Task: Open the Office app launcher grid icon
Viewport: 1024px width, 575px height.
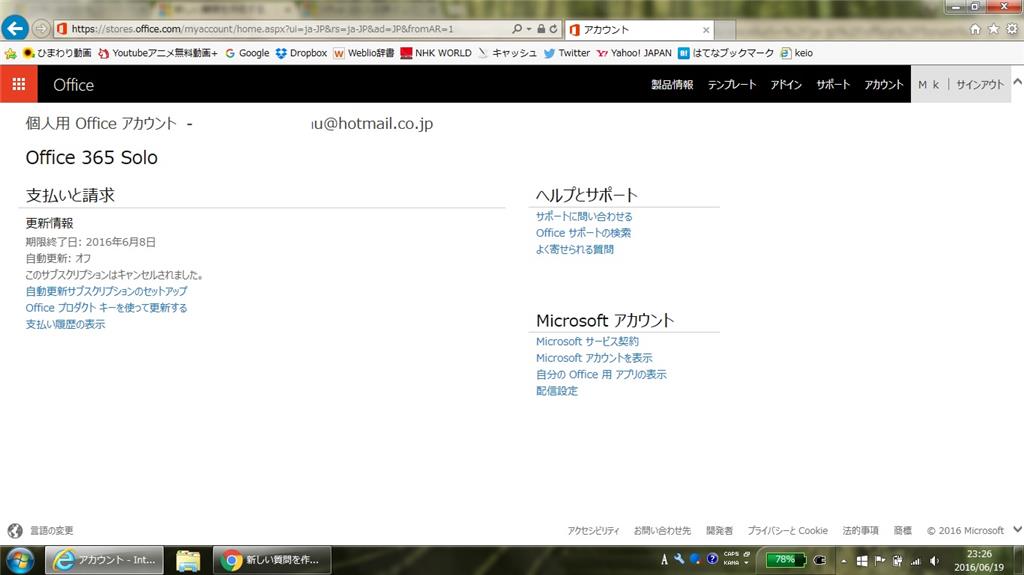Action: pyautogui.click(x=19, y=84)
